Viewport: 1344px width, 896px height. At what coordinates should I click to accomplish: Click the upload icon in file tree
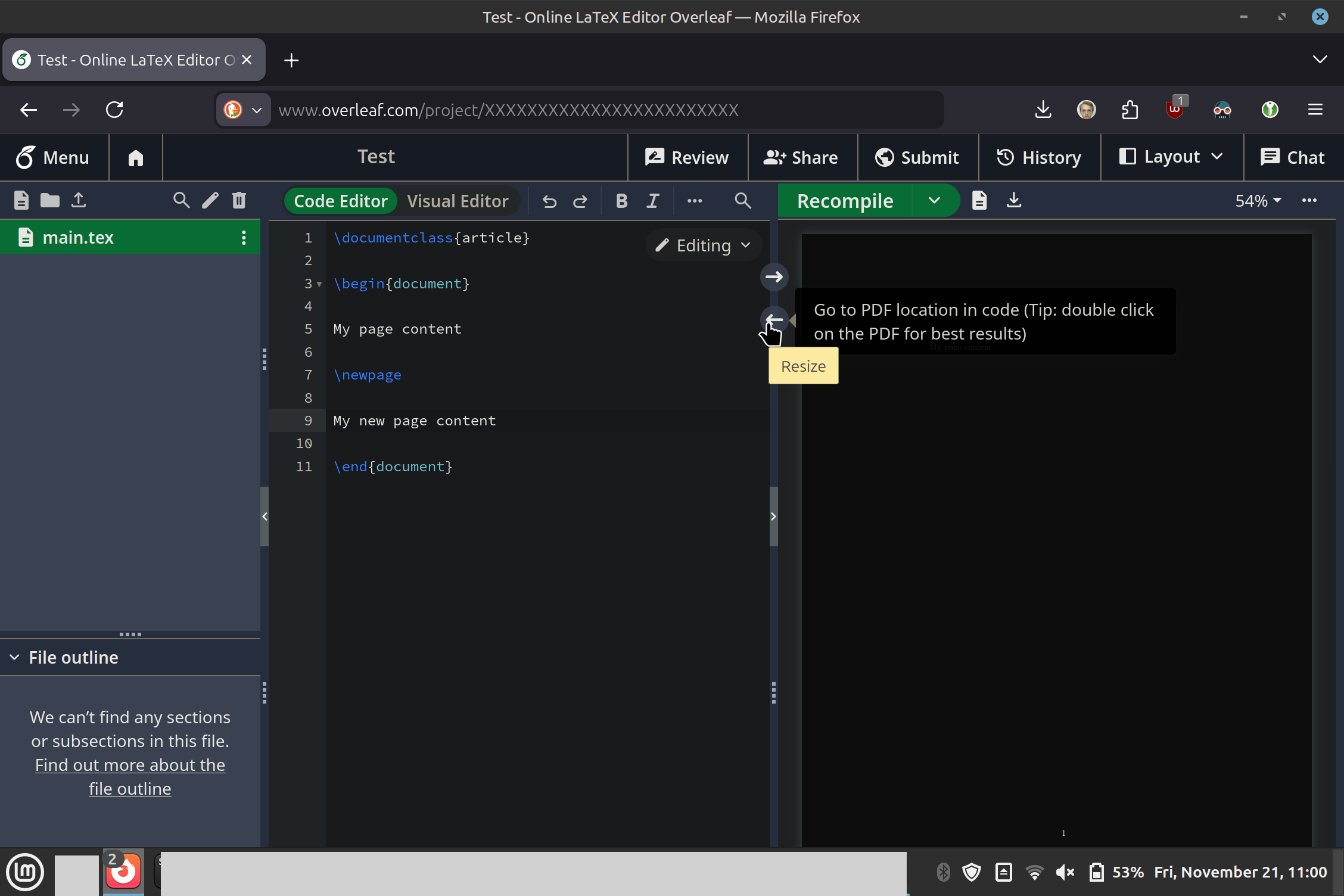(x=79, y=200)
